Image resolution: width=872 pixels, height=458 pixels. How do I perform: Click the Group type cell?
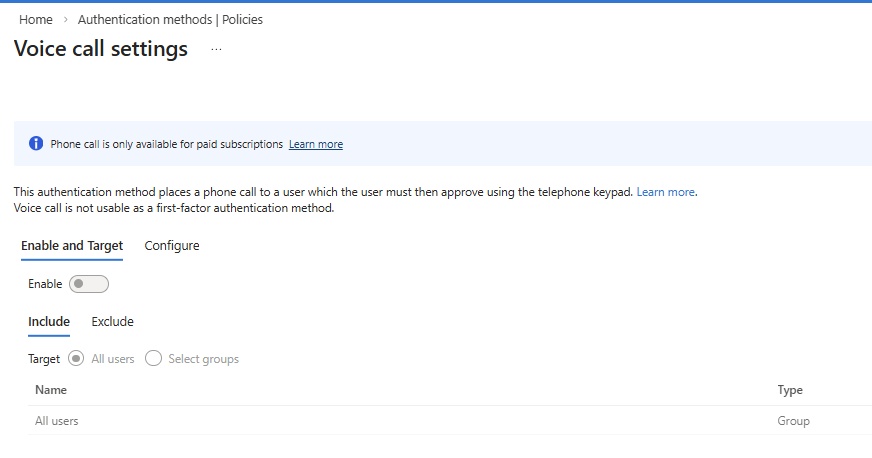(793, 421)
